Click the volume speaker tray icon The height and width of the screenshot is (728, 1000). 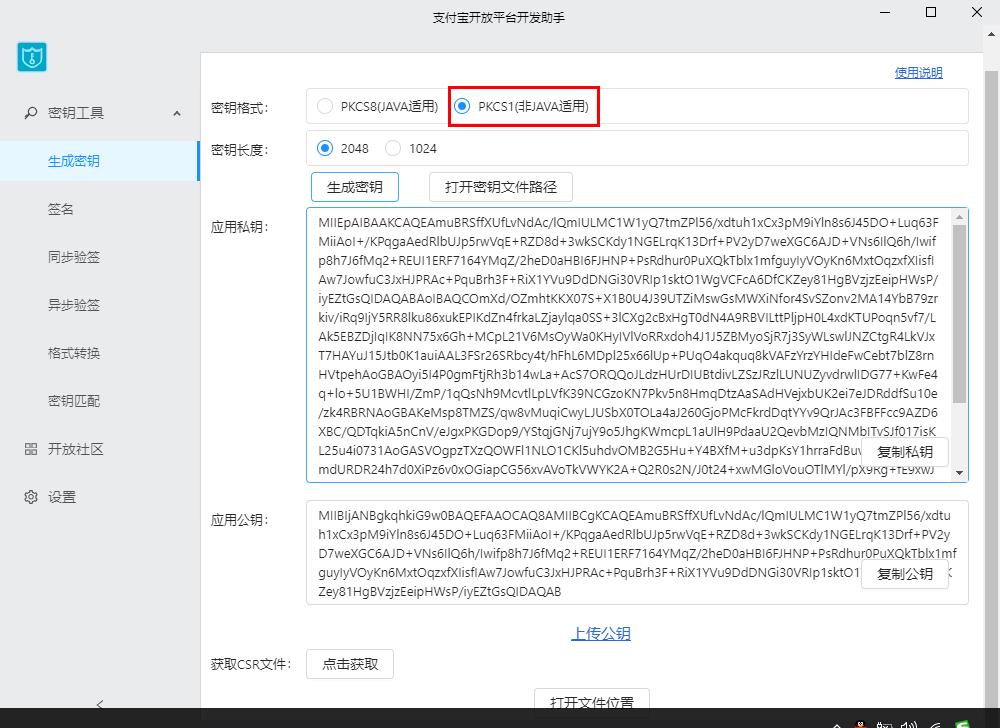point(908,724)
